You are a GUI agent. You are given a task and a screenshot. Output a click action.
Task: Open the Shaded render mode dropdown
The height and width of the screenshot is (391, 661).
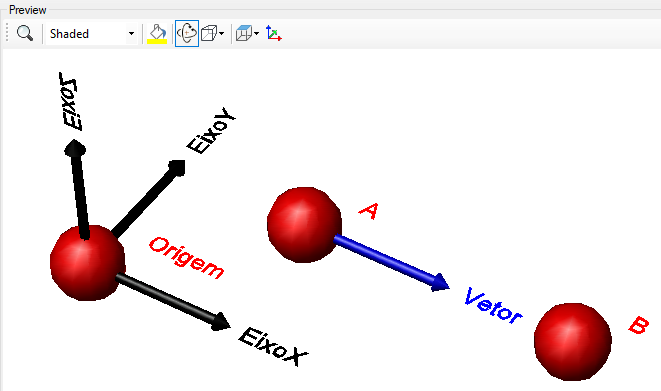point(91,34)
